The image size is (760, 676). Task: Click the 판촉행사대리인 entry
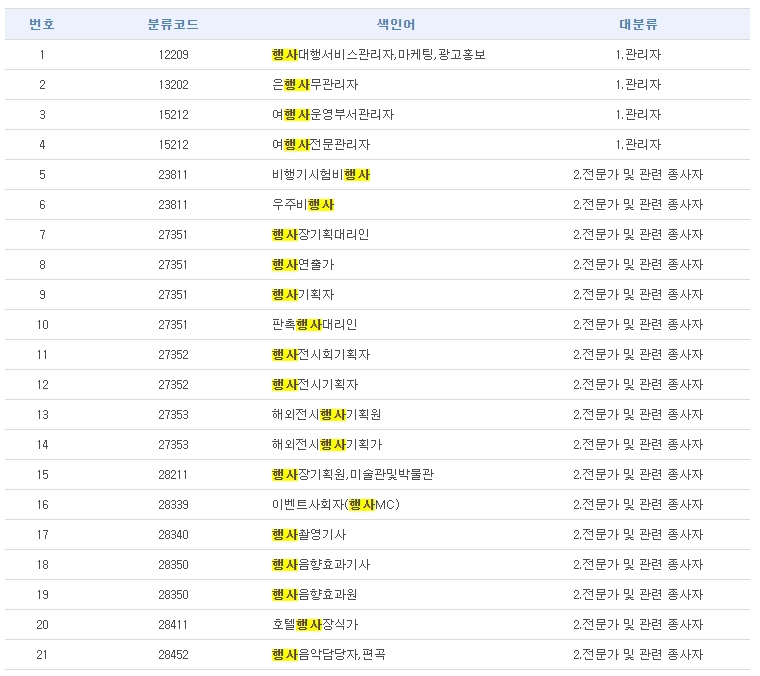coord(314,325)
